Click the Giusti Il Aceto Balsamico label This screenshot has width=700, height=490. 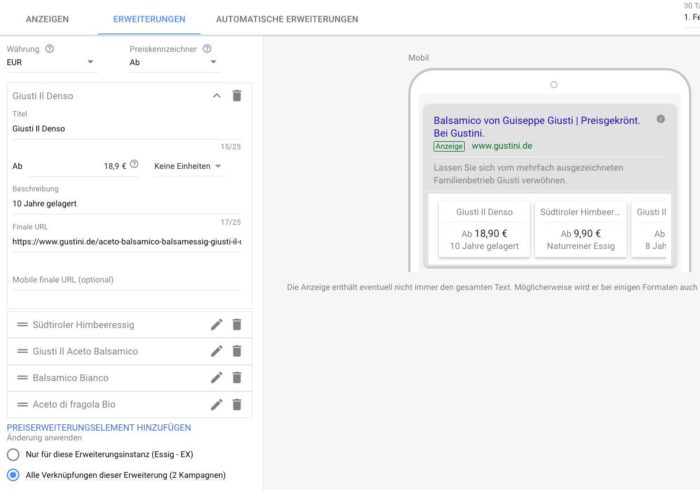click(x=85, y=351)
